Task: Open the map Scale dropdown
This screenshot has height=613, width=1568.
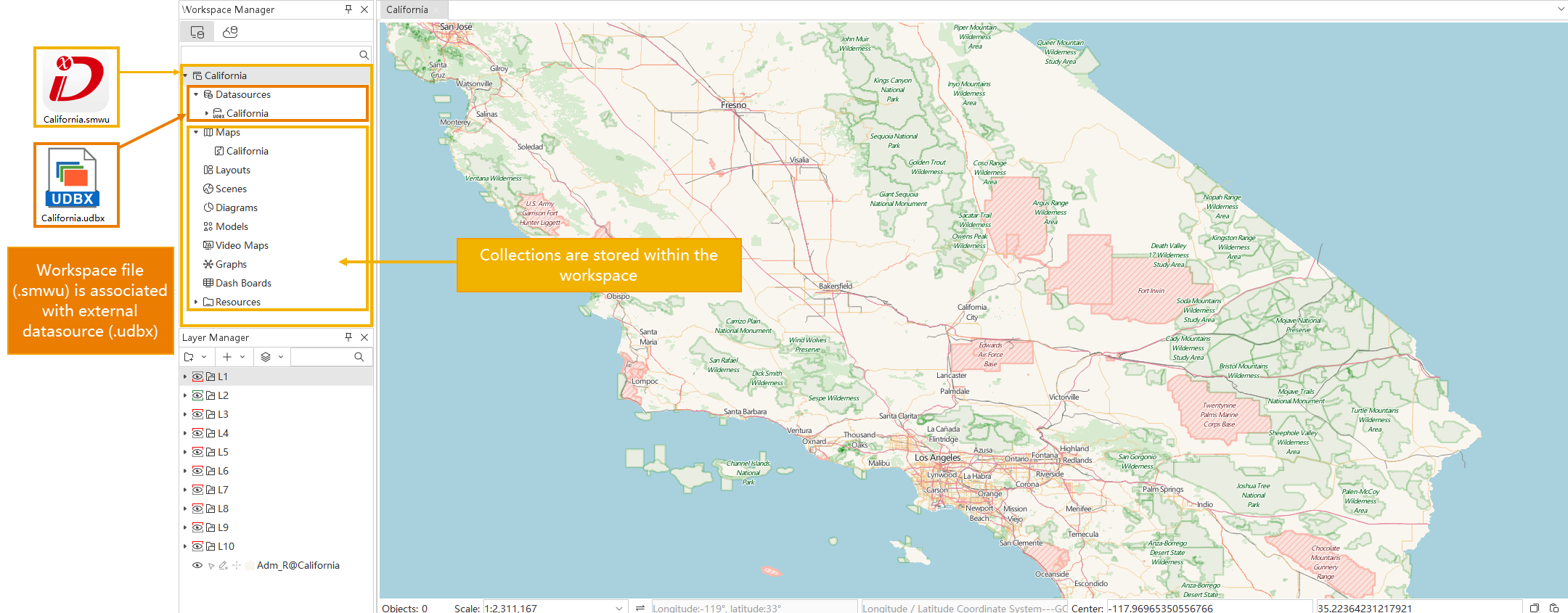Action: click(x=619, y=608)
